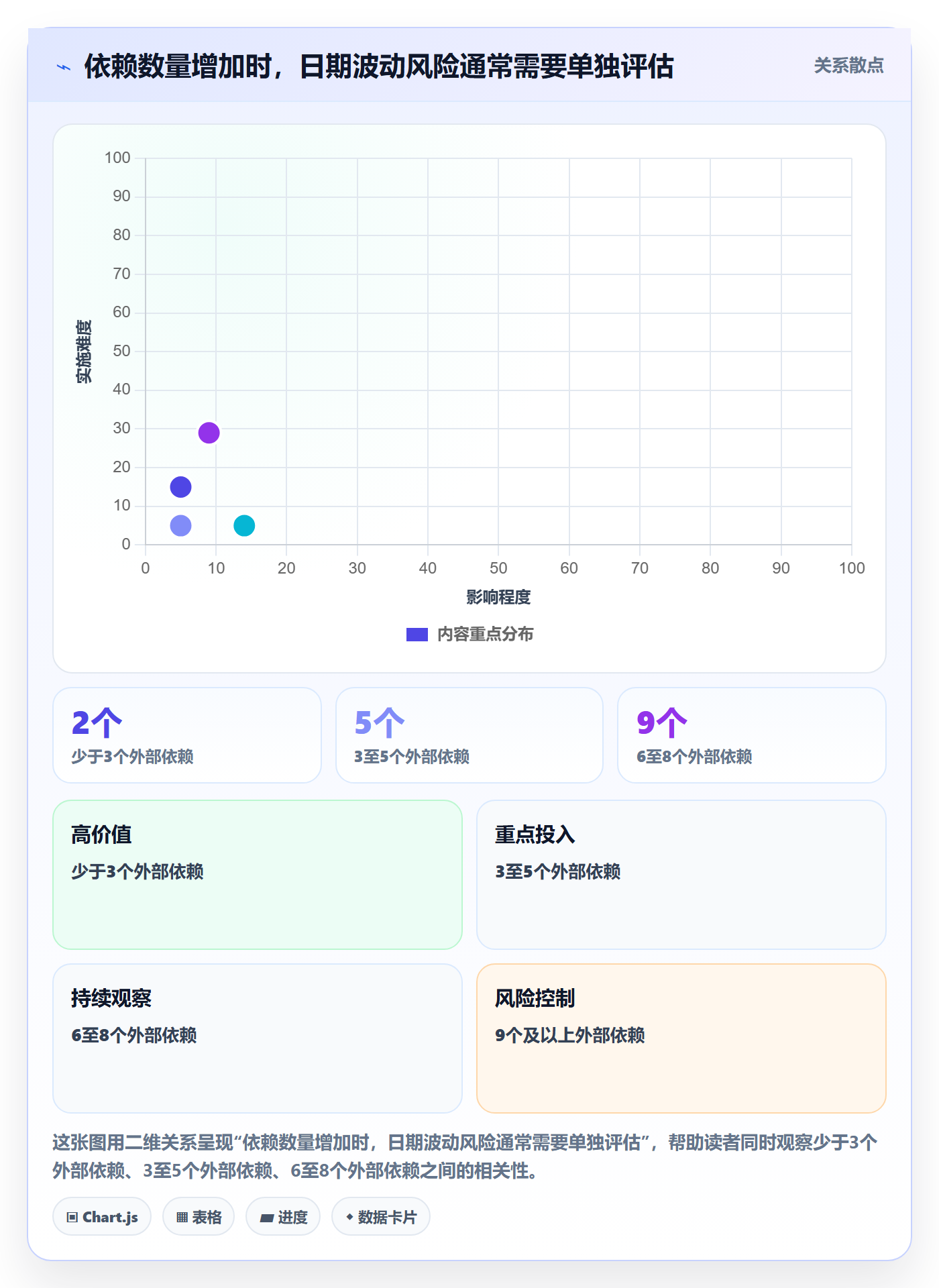Click the main heading 依赖数量增加时
The width and height of the screenshot is (939, 1288).
point(379,66)
